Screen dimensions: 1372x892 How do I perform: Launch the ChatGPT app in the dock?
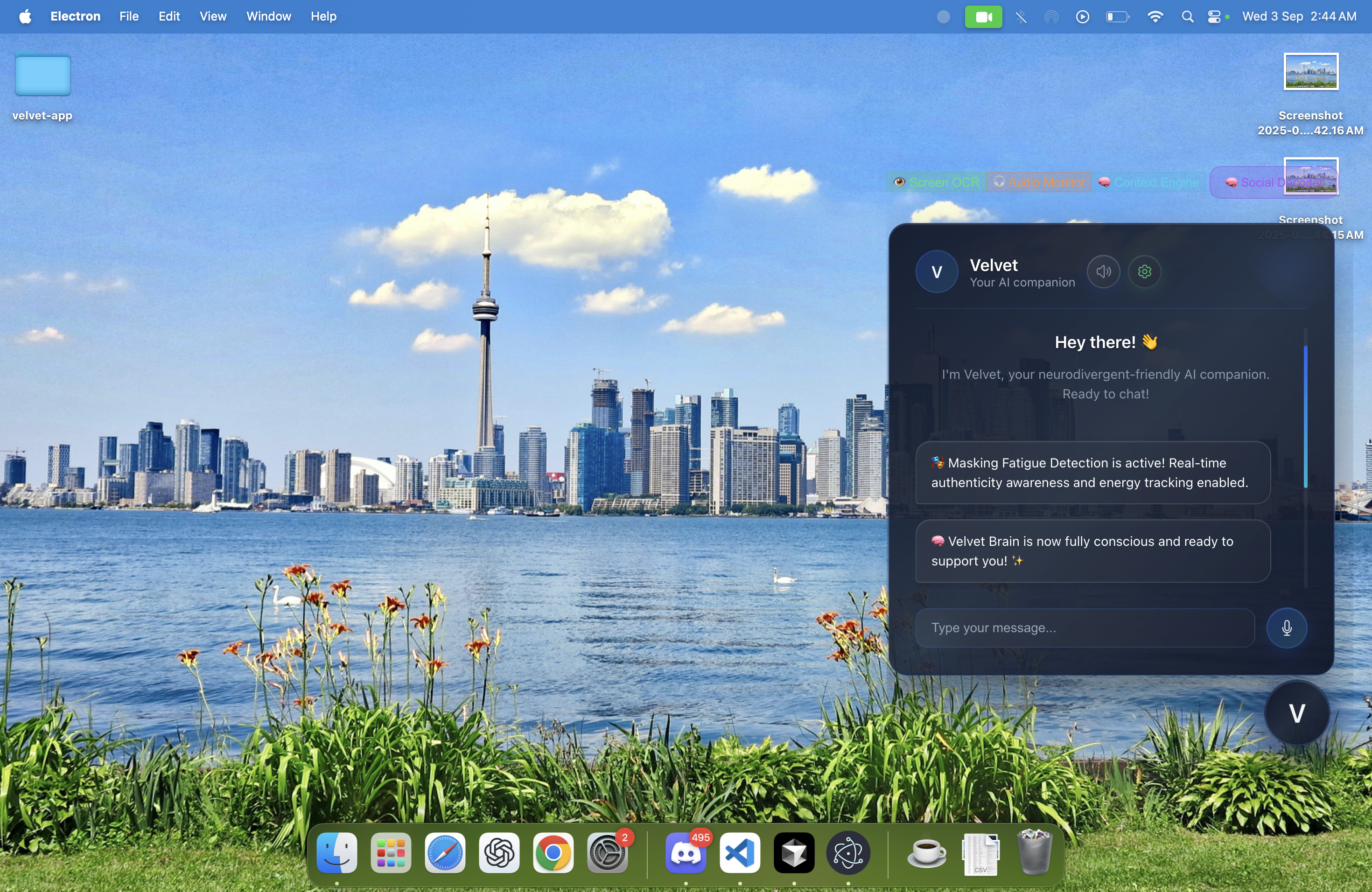click(x=499, y=853)
